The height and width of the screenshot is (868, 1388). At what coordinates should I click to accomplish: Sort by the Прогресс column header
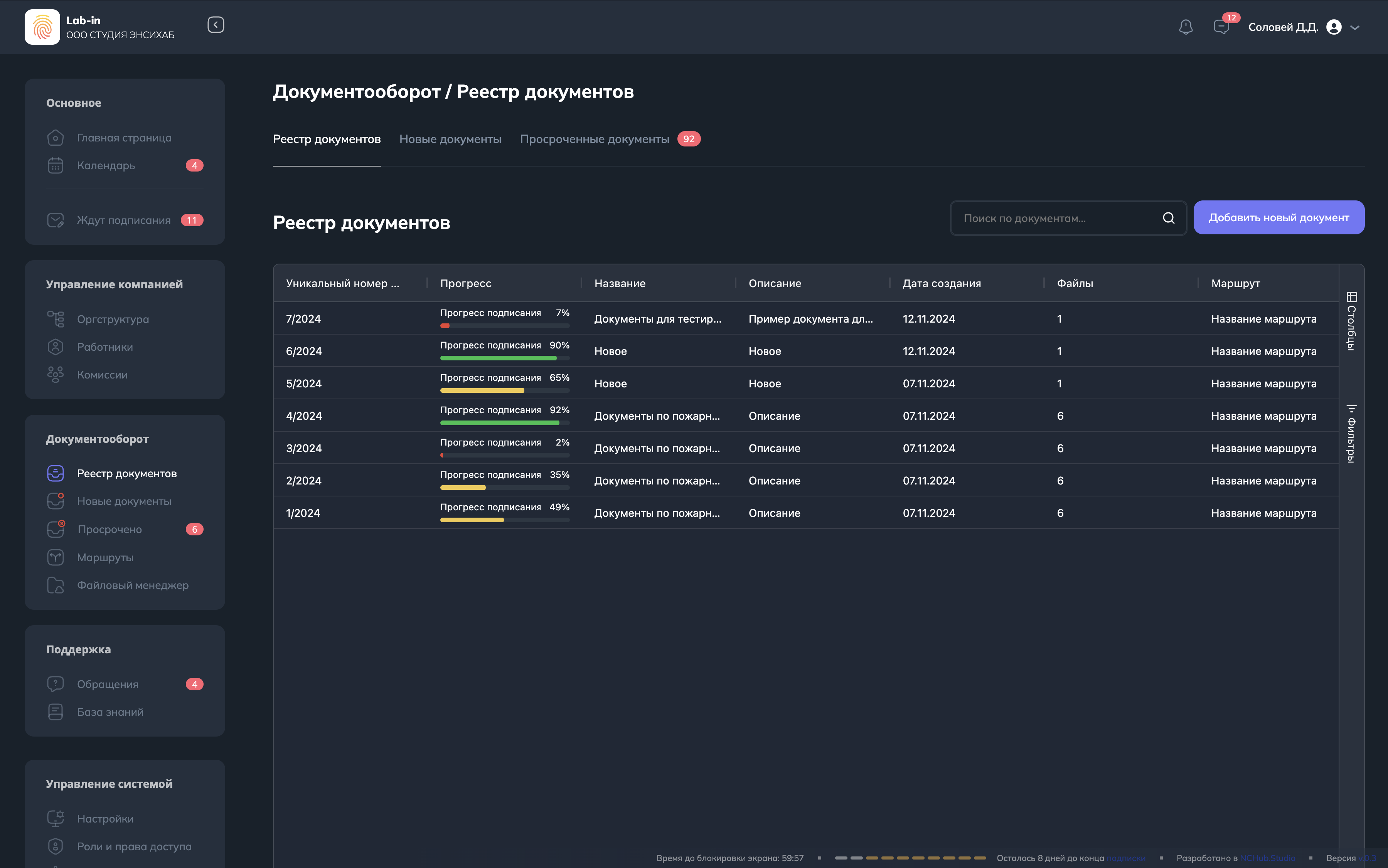(x=465, y=284)
